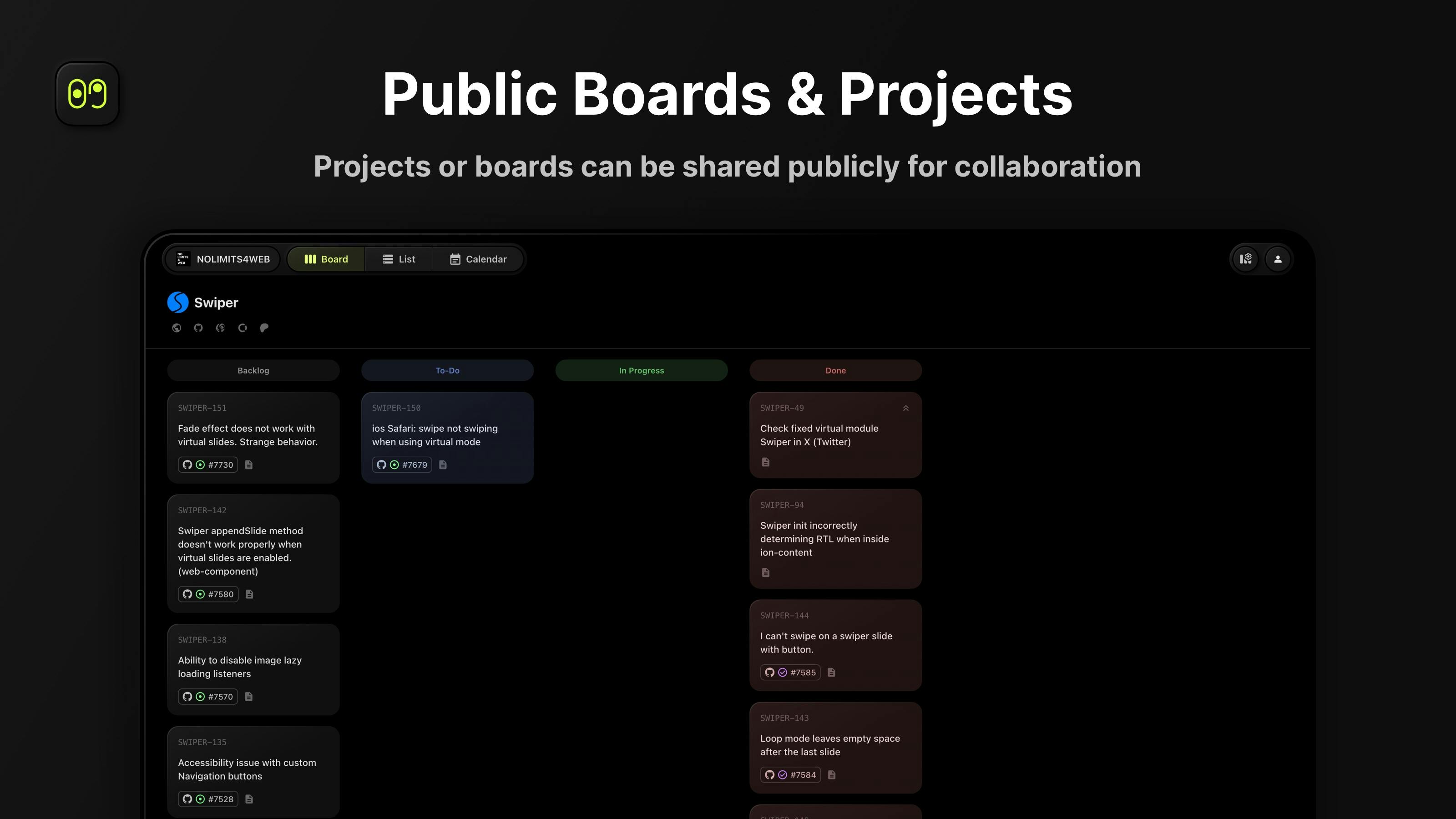Image resolution: width=1456 pixels, height=819 pixels.
Task: Click the SWIPER-49 issue ID
Action: 782,408
